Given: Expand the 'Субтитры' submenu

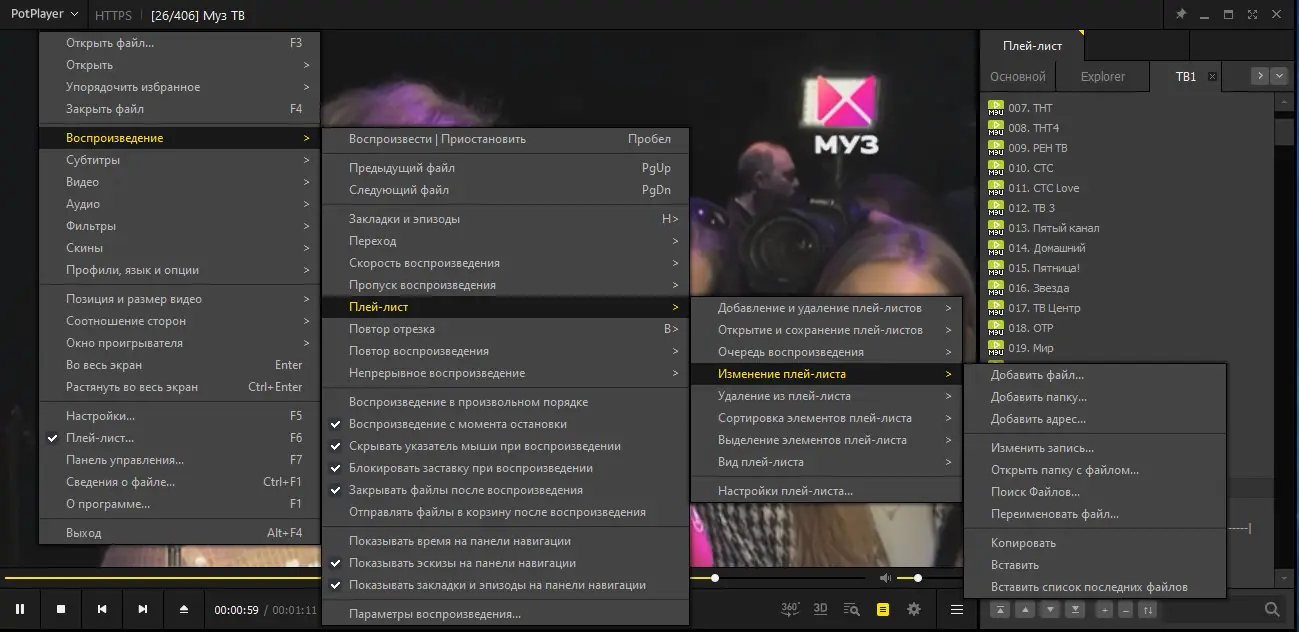Looking at the screenshot, I should click(x=180, y=160).
